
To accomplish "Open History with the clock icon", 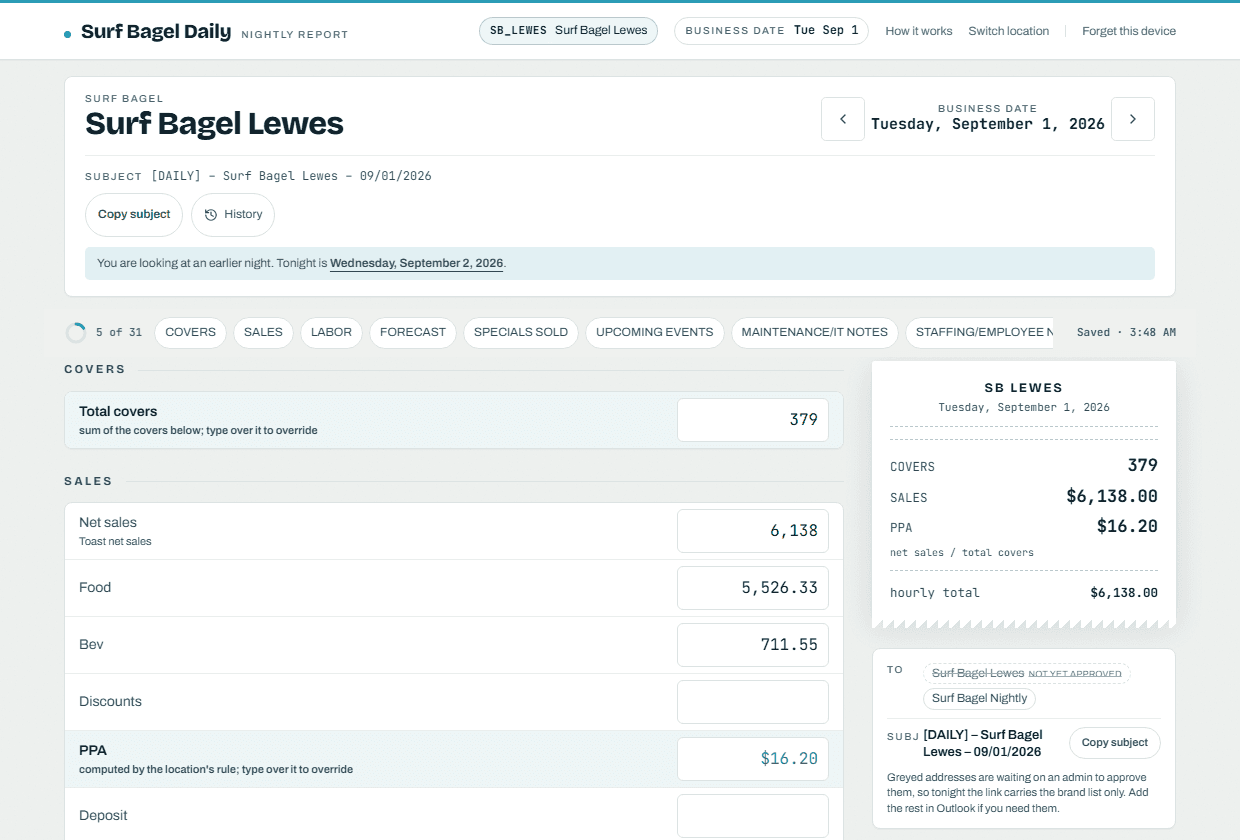I will coord(233,215).
